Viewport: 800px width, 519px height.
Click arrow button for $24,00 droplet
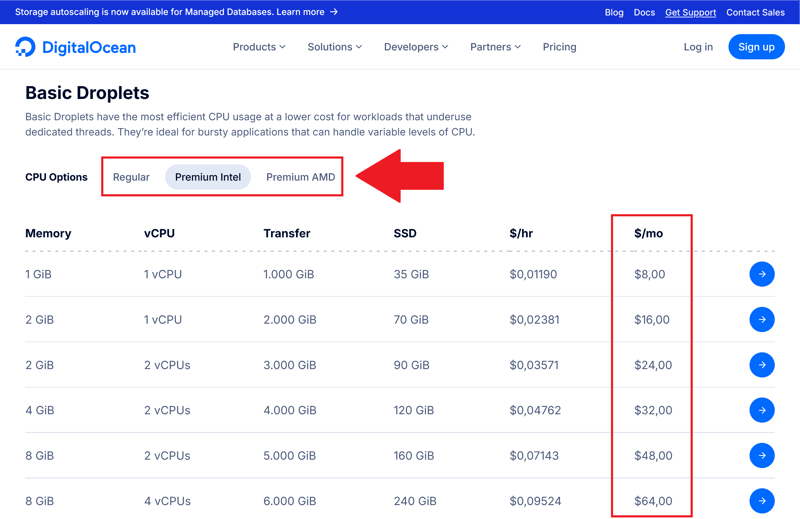click(x=762, y=365)
